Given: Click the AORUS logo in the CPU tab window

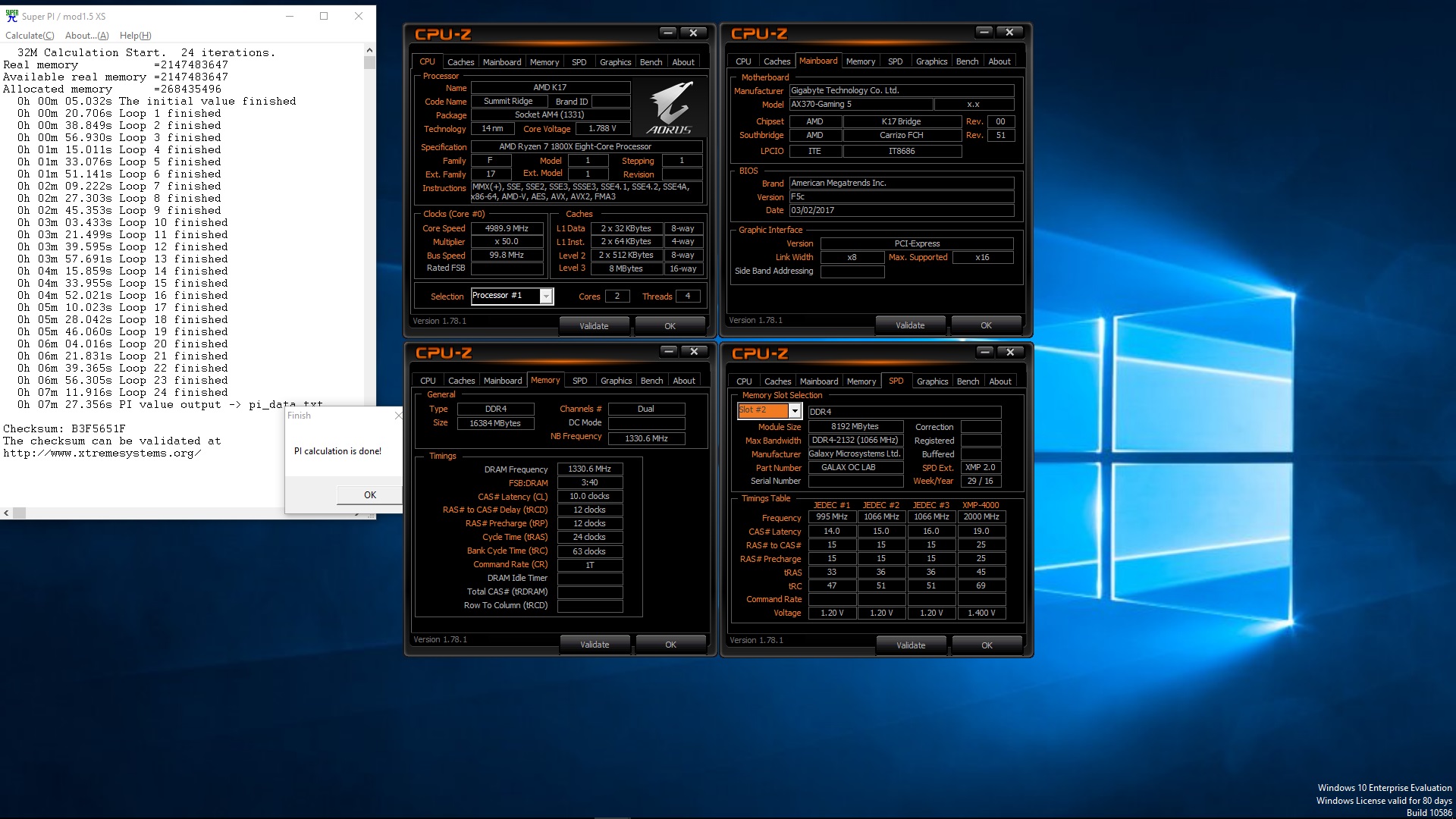Looking at the screenshot, I should pyautogui.click(x=670, y=108).
